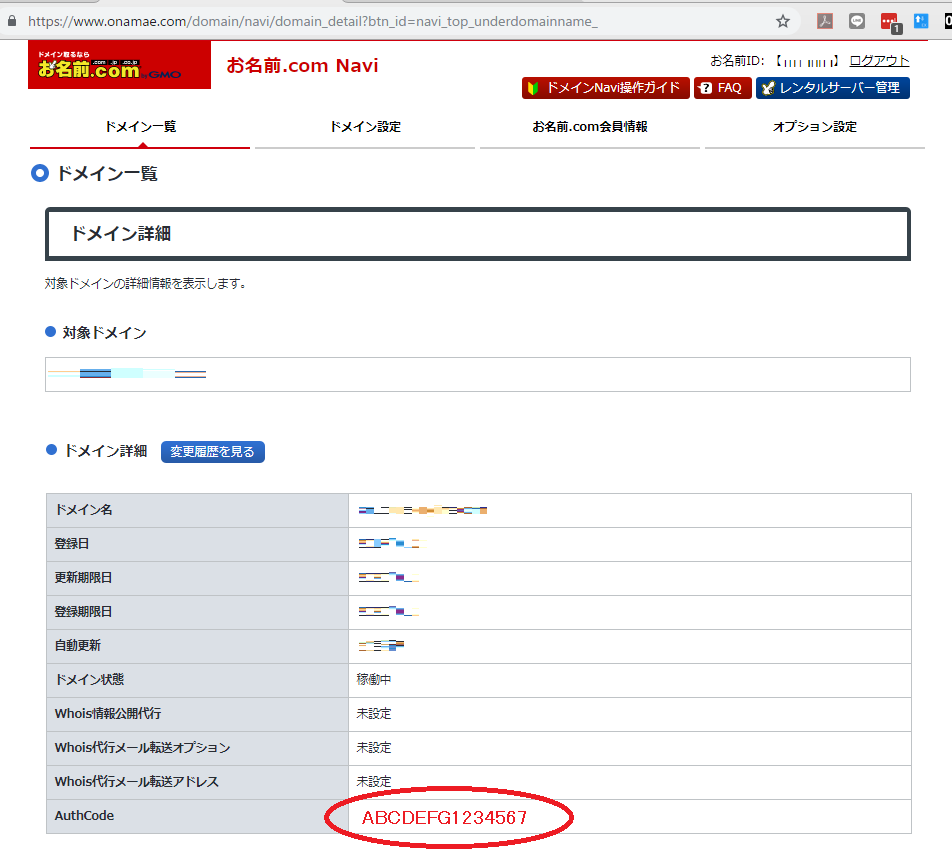Click the ドメイン状態 row label
Viewport: 952px width, 862px height.
click(x=89, y=680)
